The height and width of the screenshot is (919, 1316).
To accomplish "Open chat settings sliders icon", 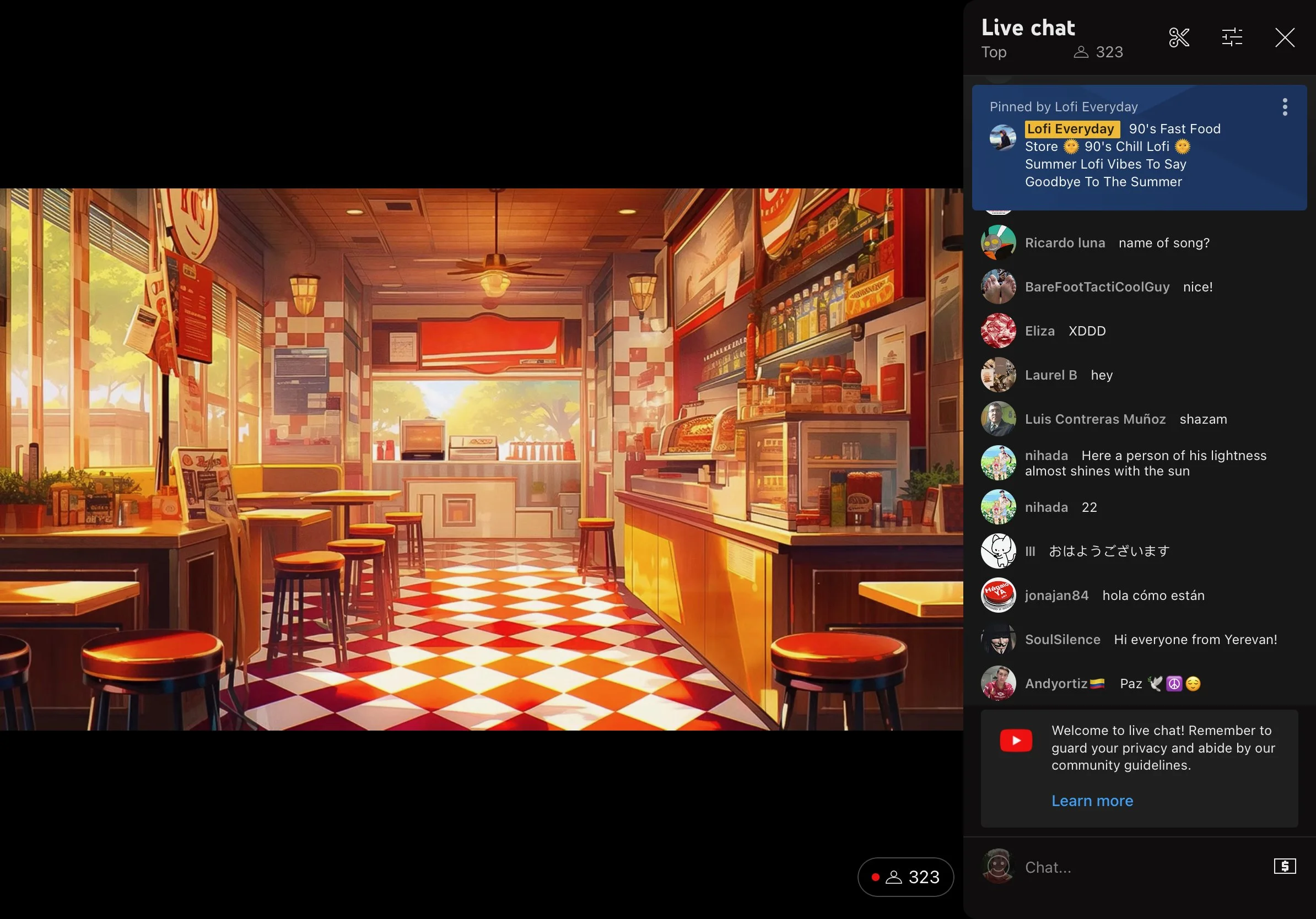I will [1232, 38].
